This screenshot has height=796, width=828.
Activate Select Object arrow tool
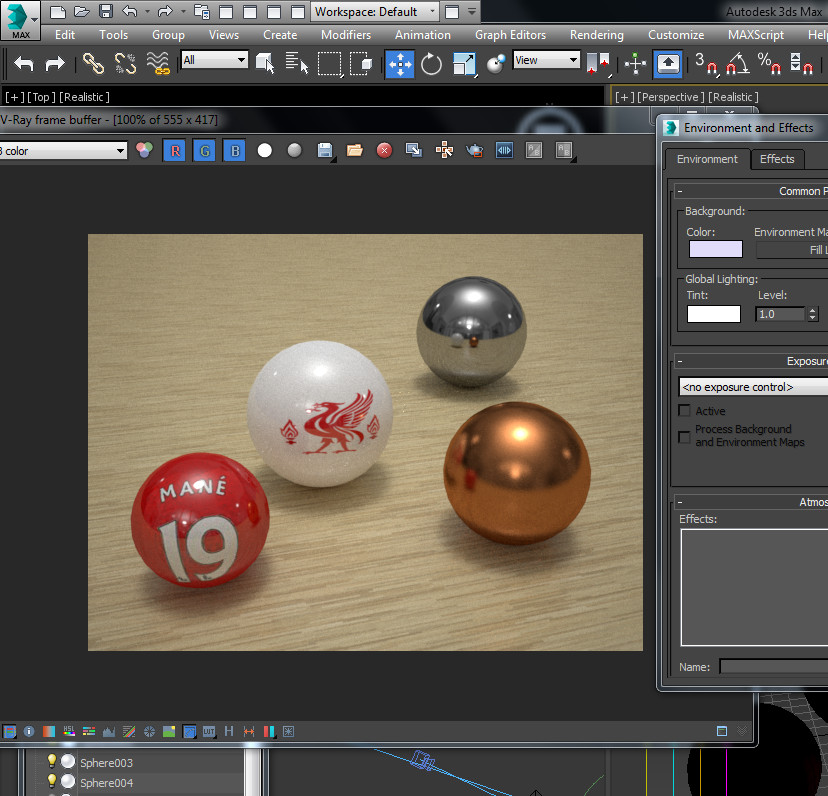click(x=265, y=64)
